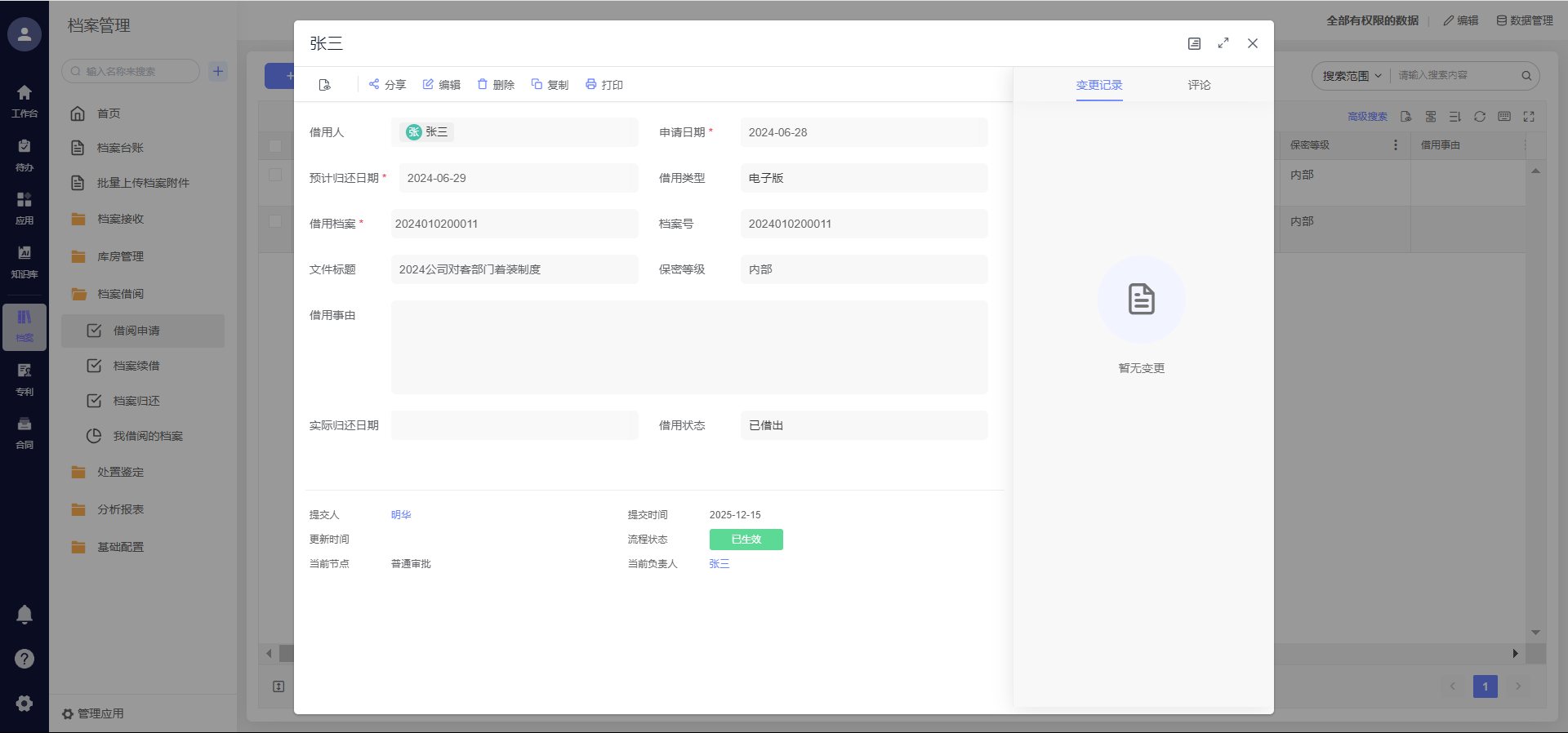The width and height of the screenshot is (1568, 733).
Task: Open the search scope dropdown
Action: 1352,76
